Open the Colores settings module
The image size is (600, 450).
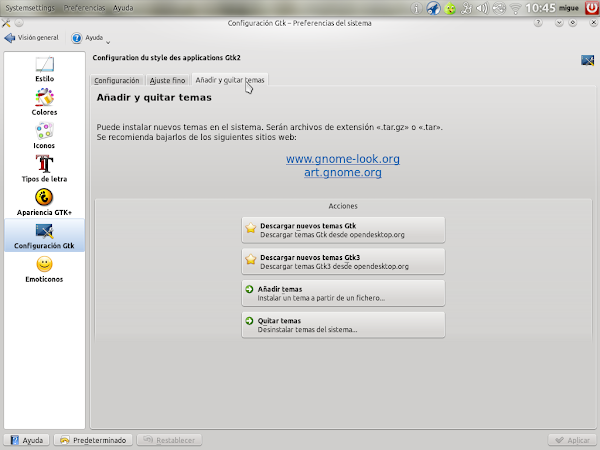pos(44,102)
